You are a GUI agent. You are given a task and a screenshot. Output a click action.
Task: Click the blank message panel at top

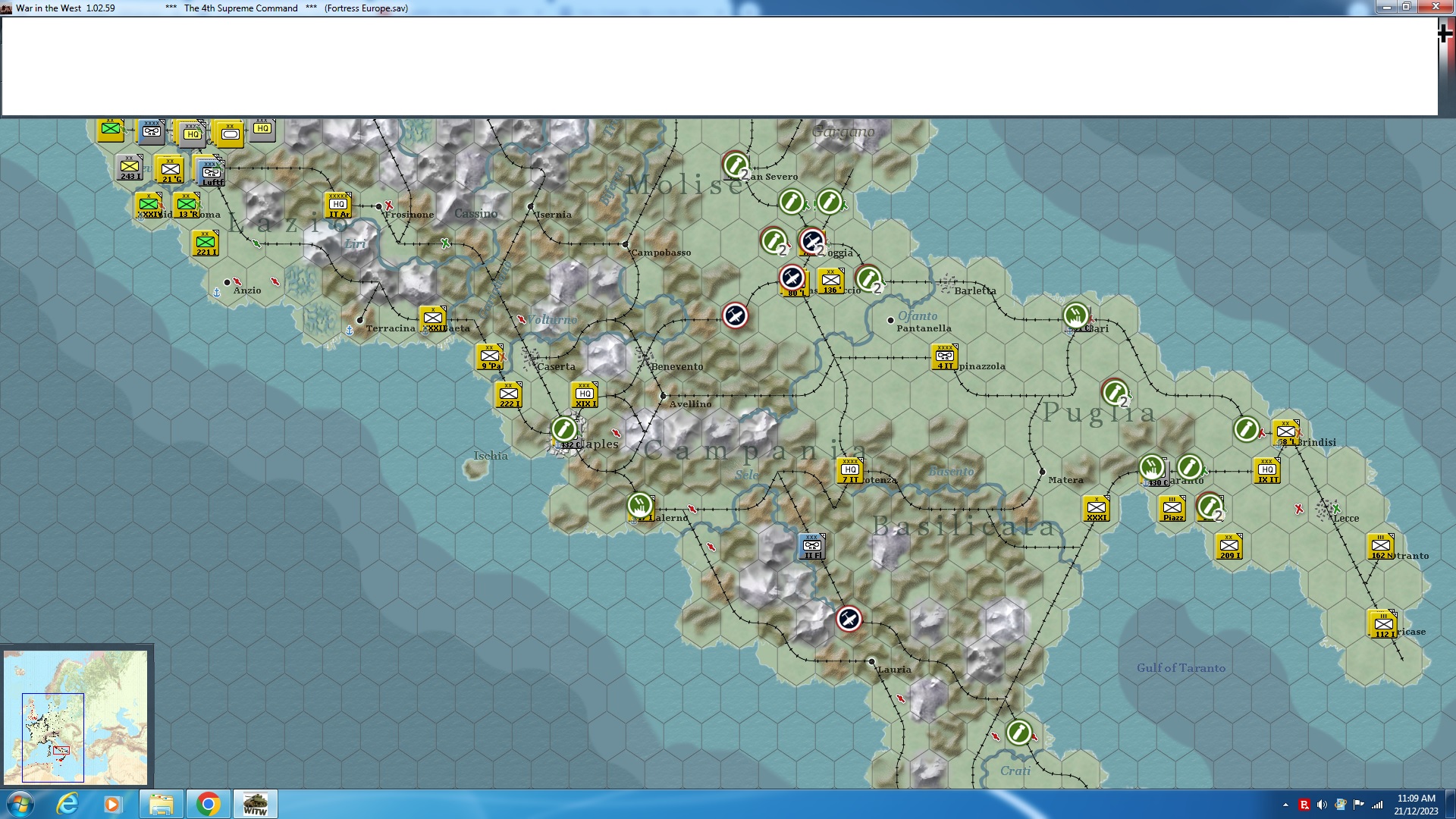[719, 67]
